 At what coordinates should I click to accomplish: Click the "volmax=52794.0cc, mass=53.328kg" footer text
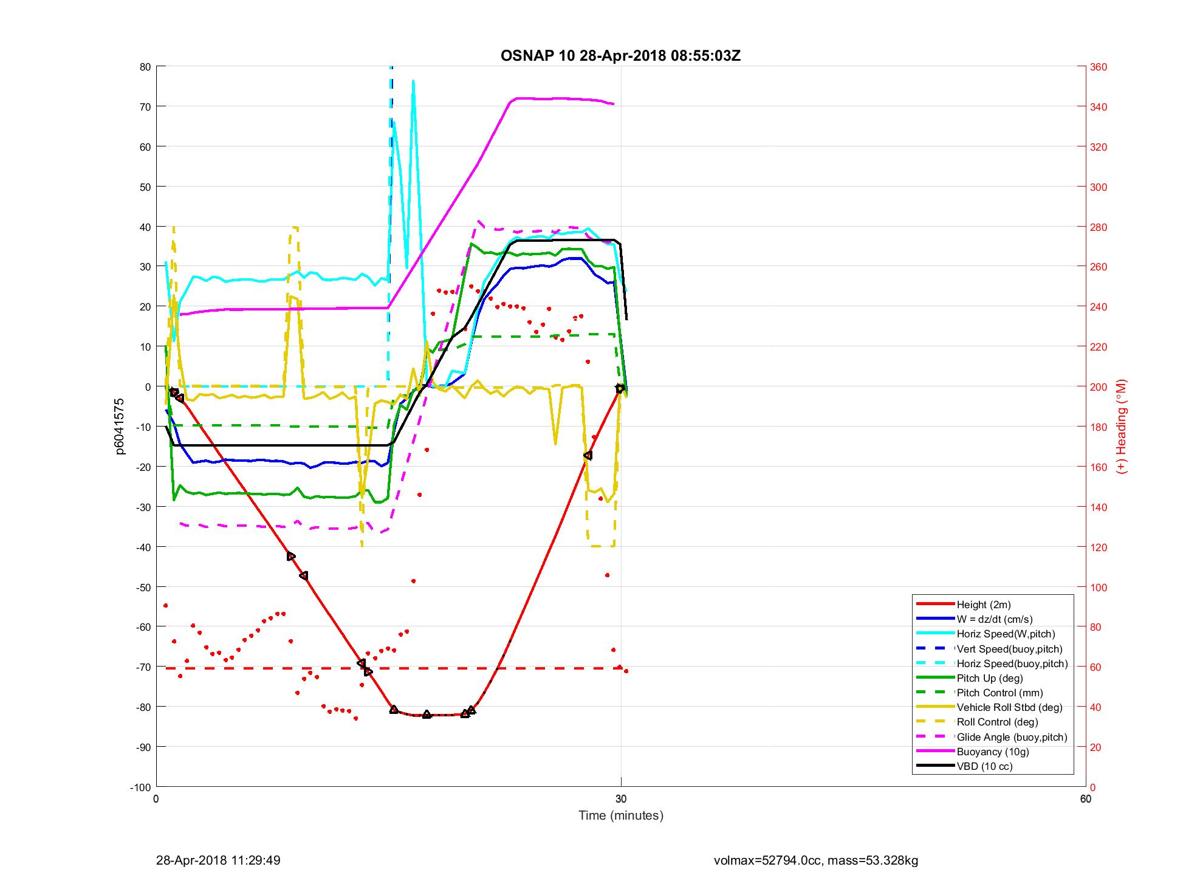(816, 860)
